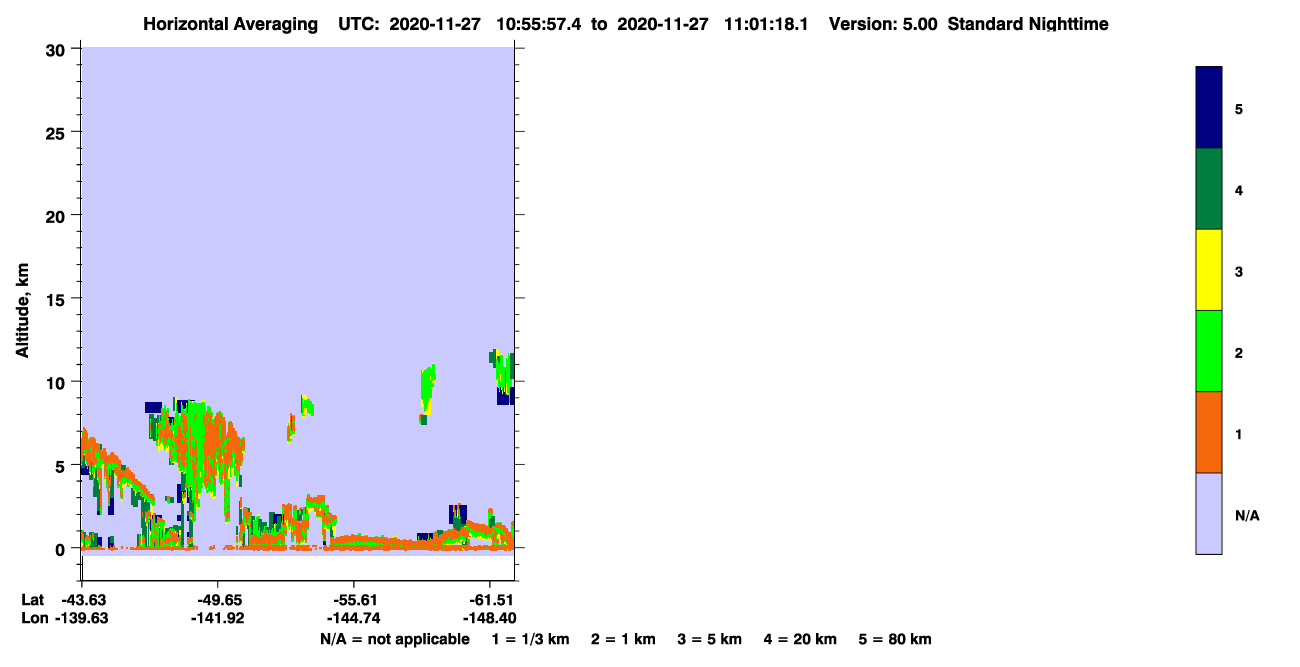Click the yellow colorbar segment for 3
The height and width of the screenshot is (667, 1300).
(x=1209, y=270)
